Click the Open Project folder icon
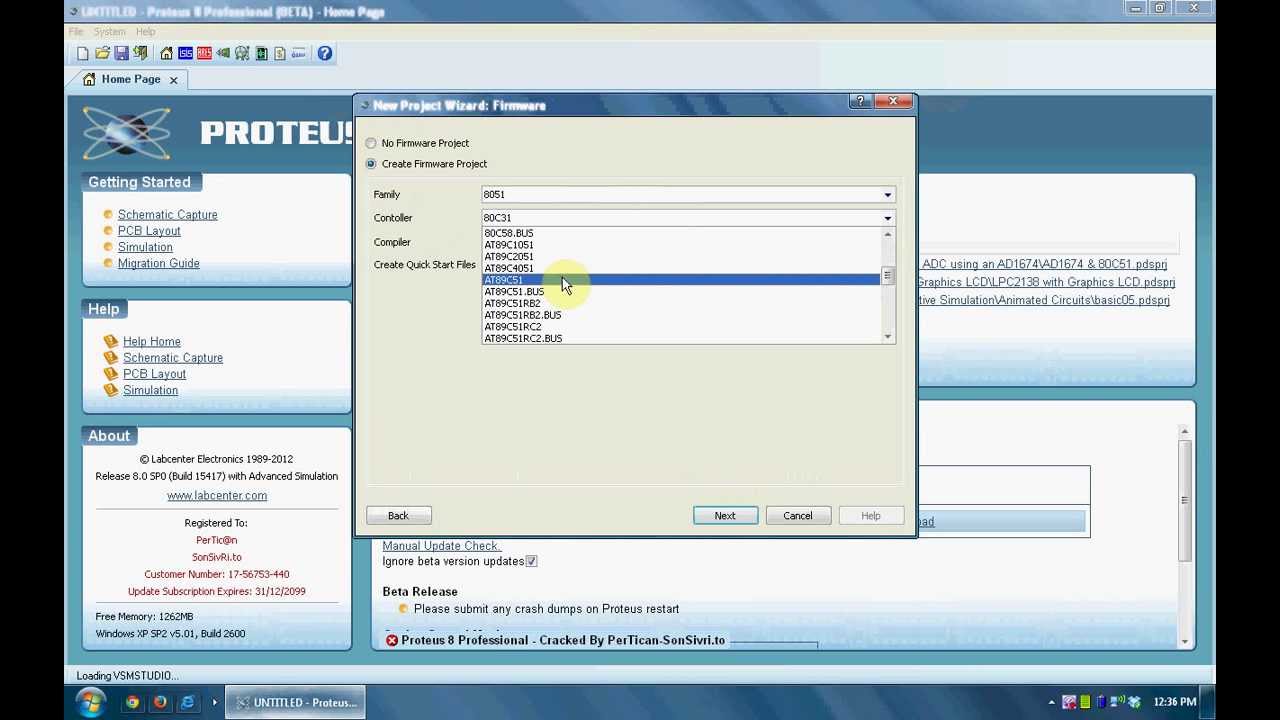Viewport: 1280px width, 720px height. click(x=102, y=53)
